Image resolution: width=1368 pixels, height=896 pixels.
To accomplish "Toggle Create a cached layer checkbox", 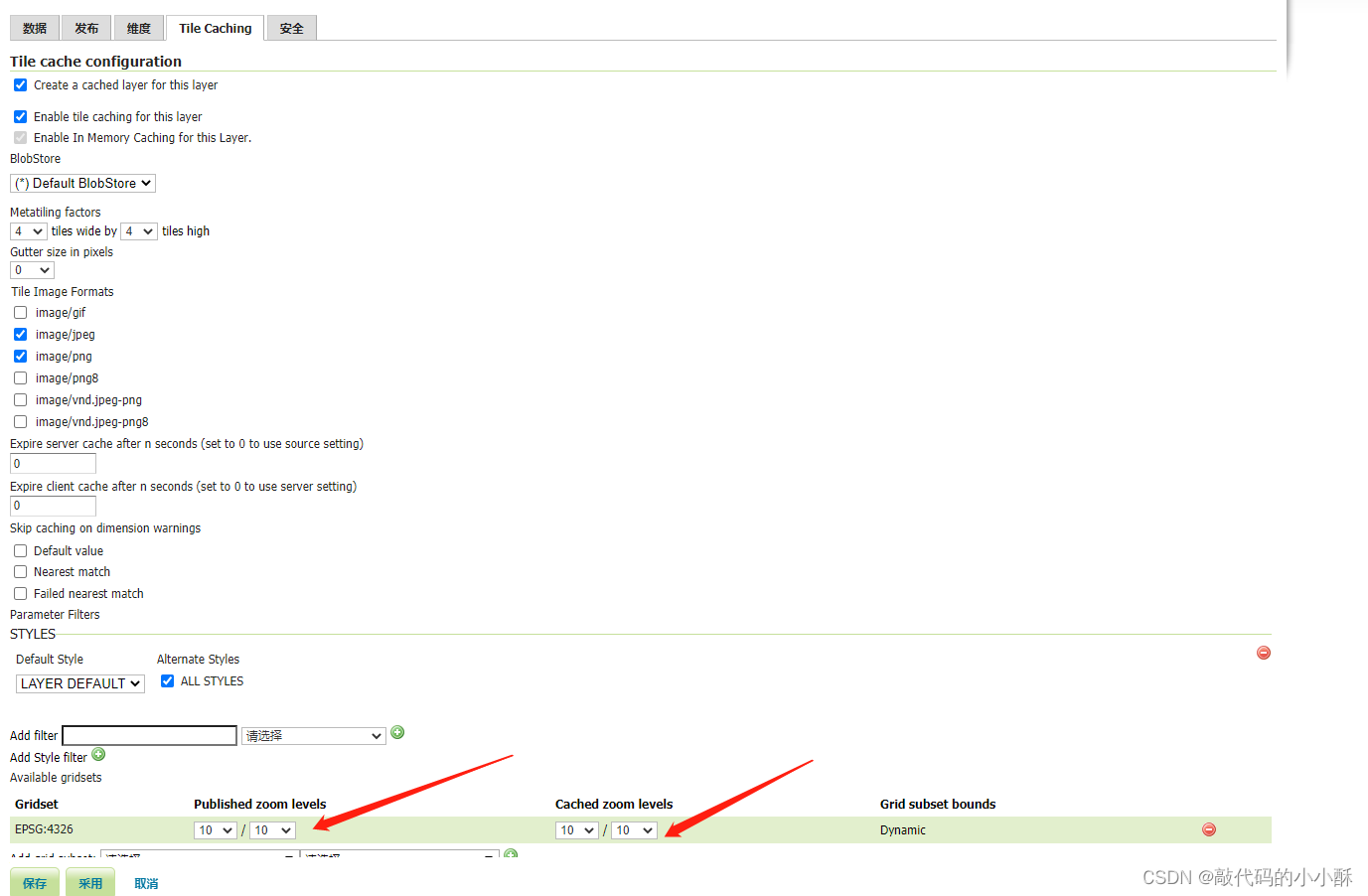I will tap(20, 85).
